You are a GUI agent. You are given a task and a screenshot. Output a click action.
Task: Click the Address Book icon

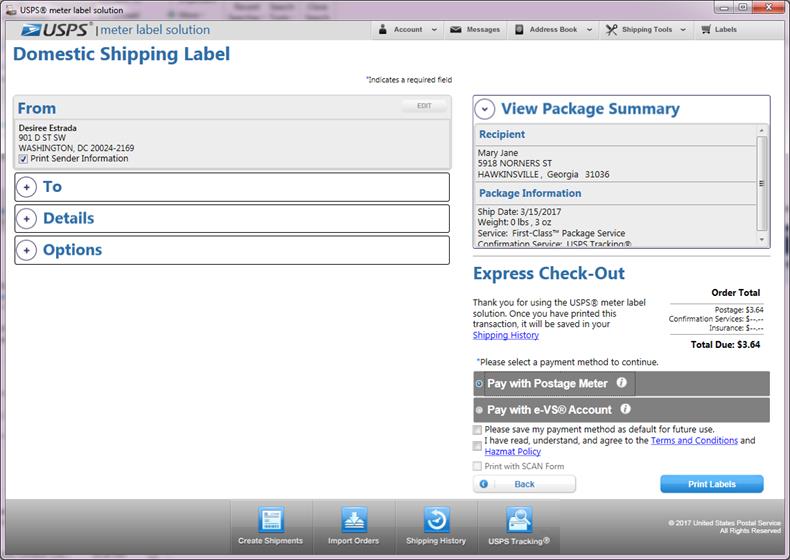coord(519,30)
